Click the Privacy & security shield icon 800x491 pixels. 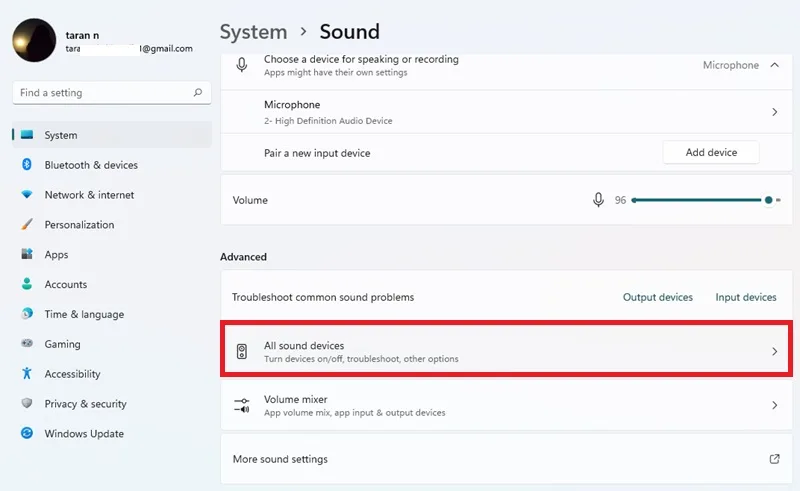tap(27, 403)
